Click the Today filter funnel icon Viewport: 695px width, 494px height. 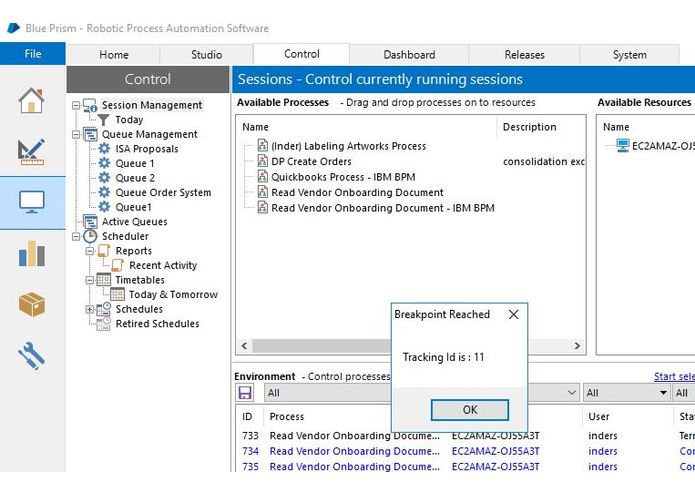pyautogui.click(x=103, y=120)
